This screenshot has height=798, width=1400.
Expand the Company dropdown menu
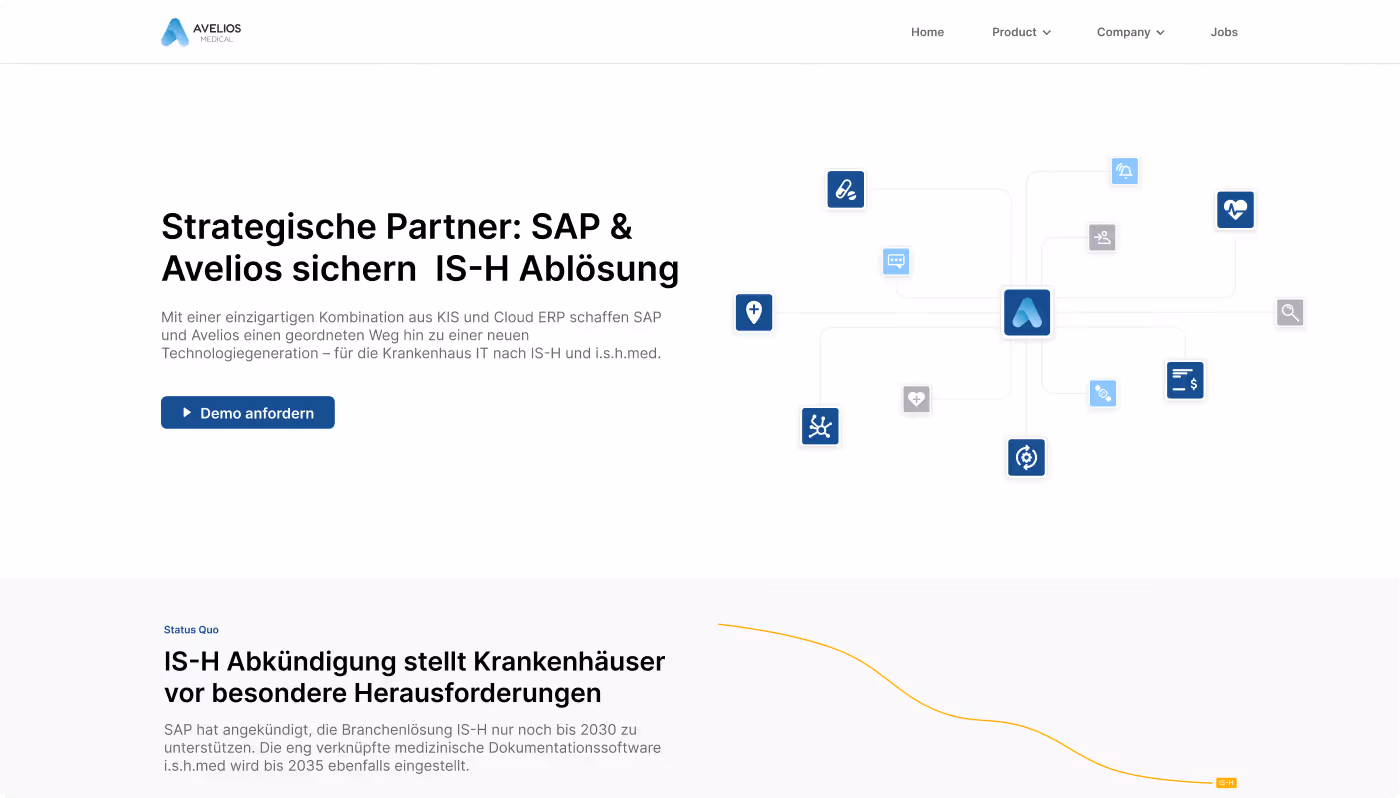(x=1130, y=32)
